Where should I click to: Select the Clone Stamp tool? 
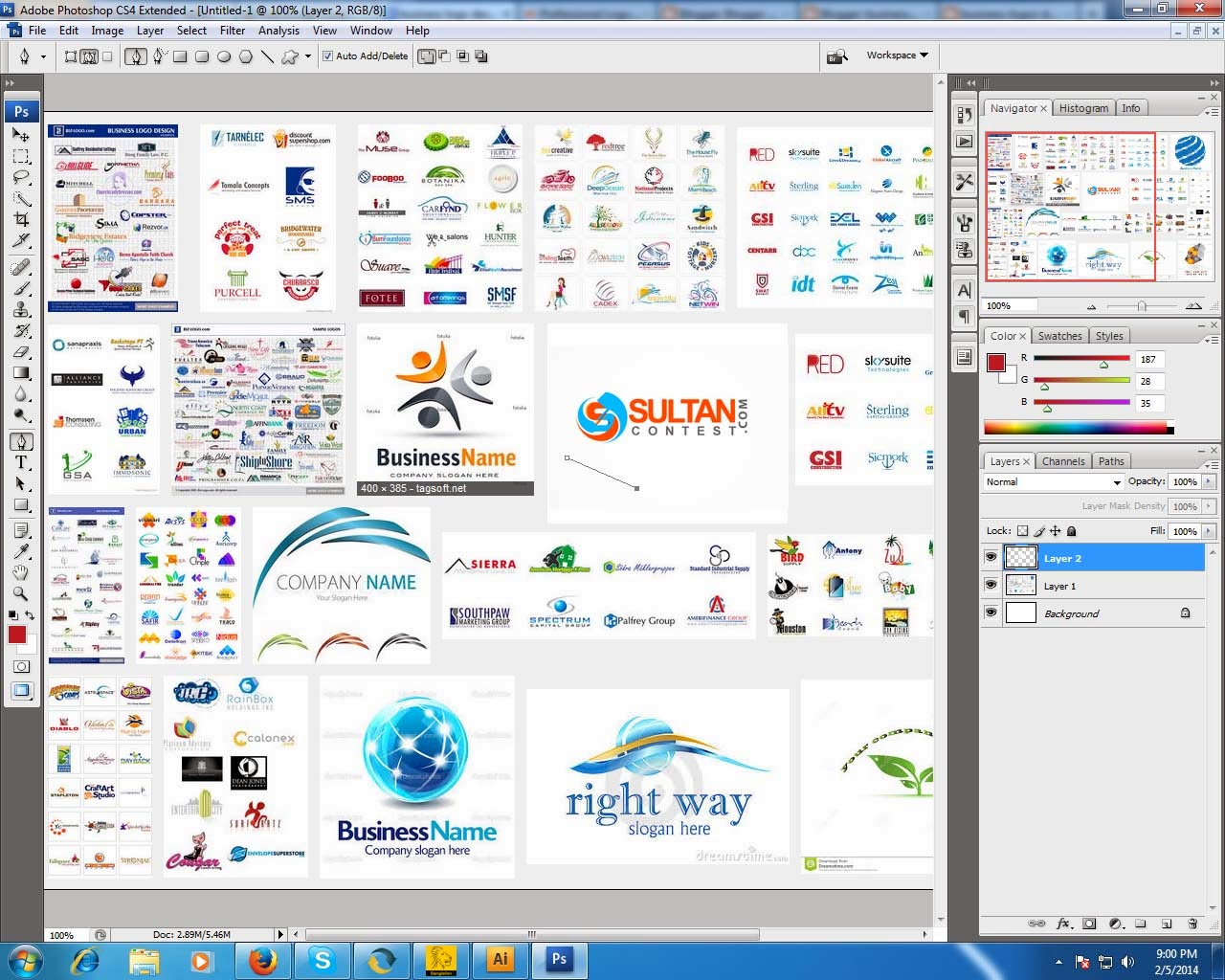[x=21, y=310]
